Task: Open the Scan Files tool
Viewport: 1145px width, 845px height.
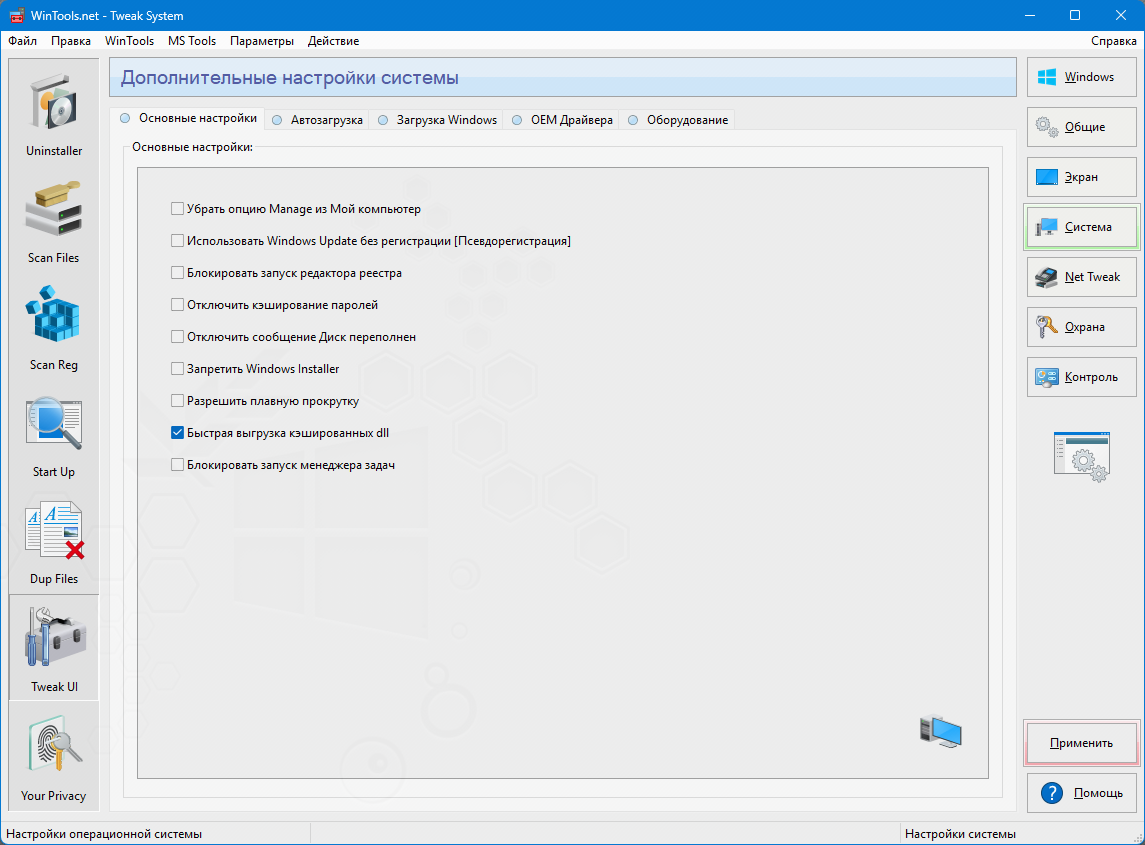Action: point(53,220)
